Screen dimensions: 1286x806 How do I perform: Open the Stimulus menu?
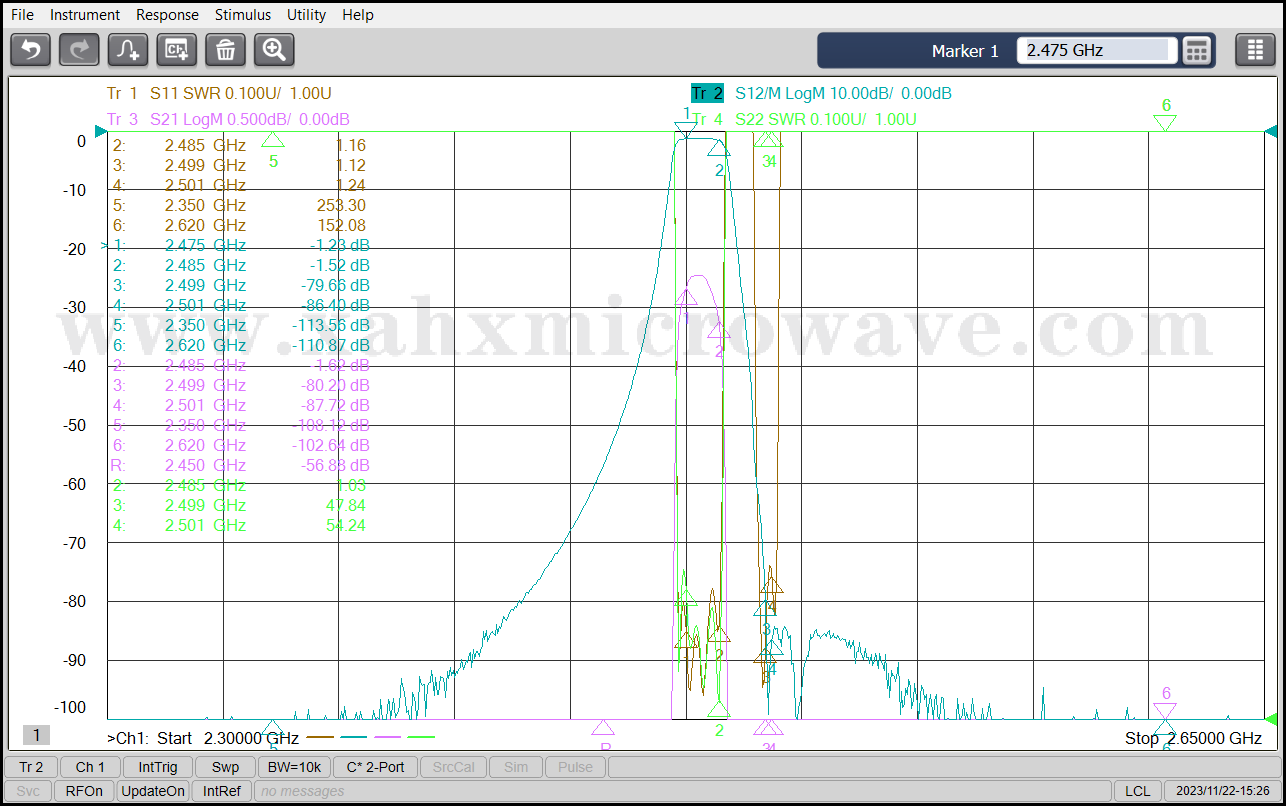coord(243,15)
